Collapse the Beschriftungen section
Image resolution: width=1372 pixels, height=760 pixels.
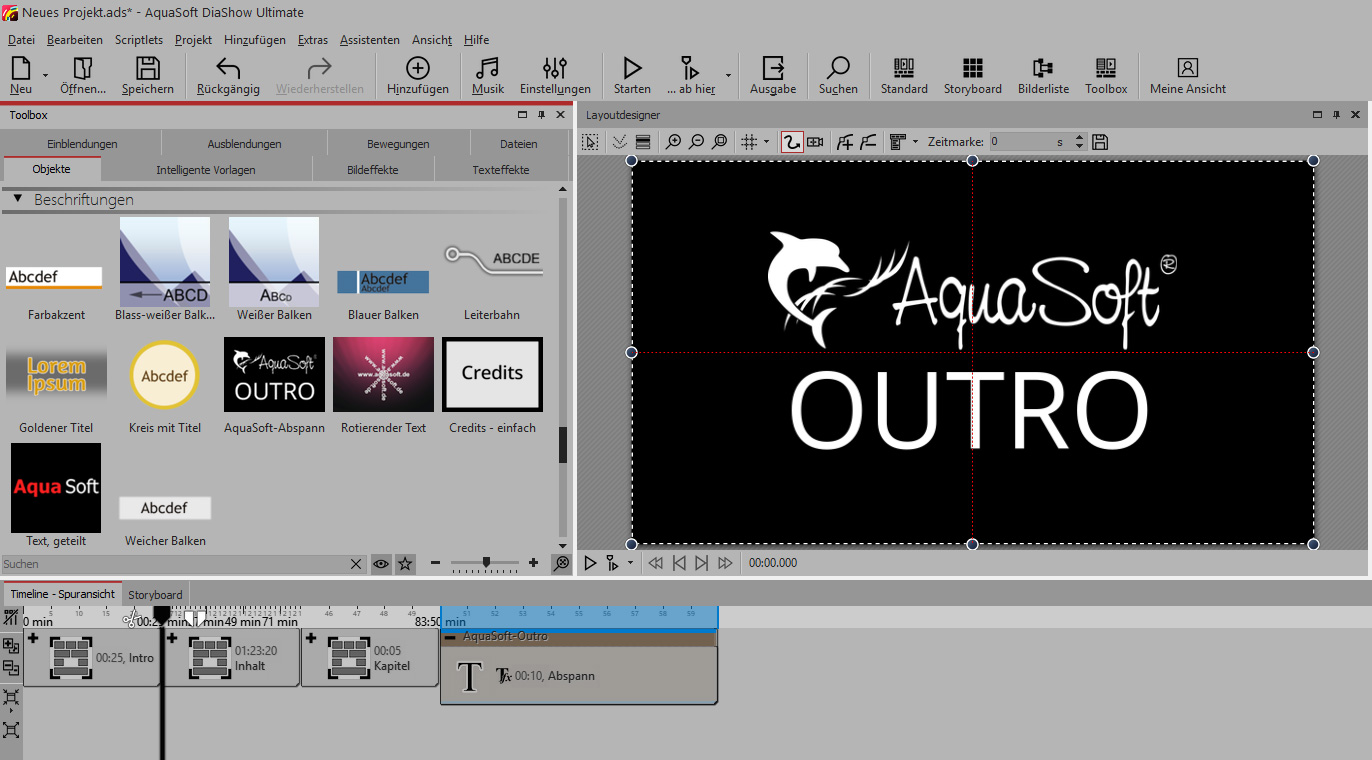(x=17, y=199)
